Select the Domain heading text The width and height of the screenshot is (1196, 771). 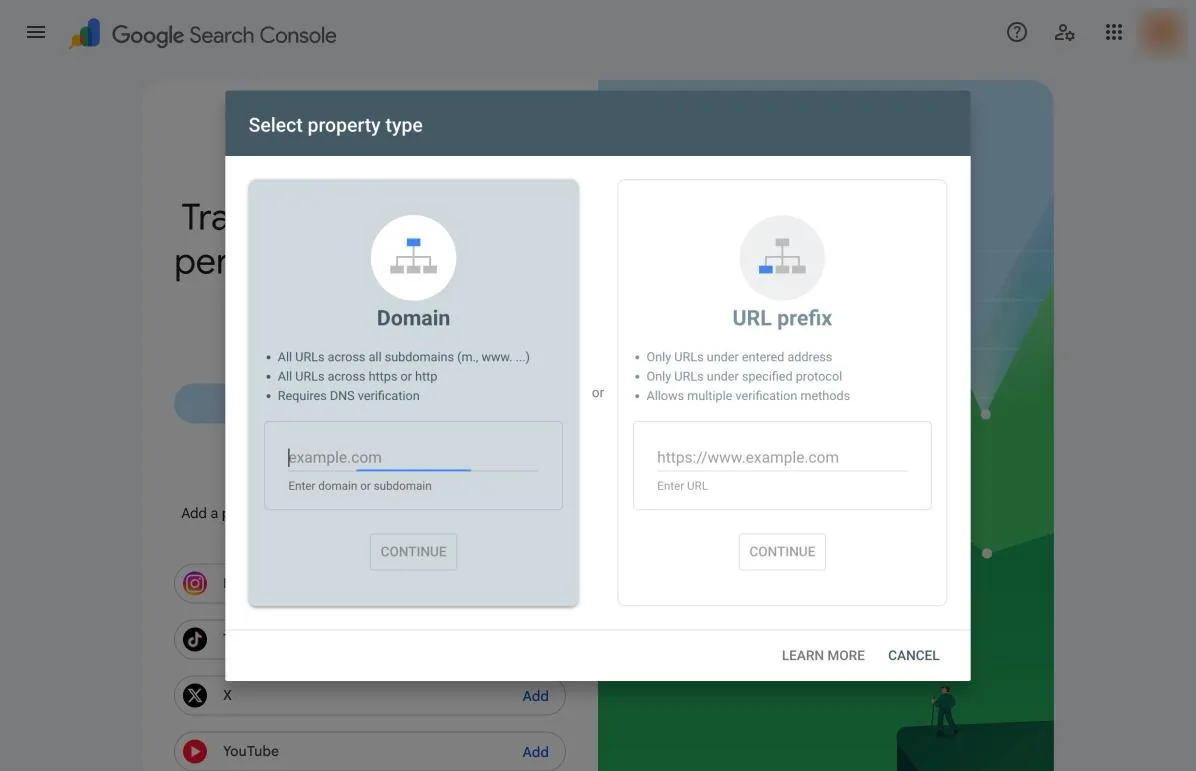pos(413,318)
